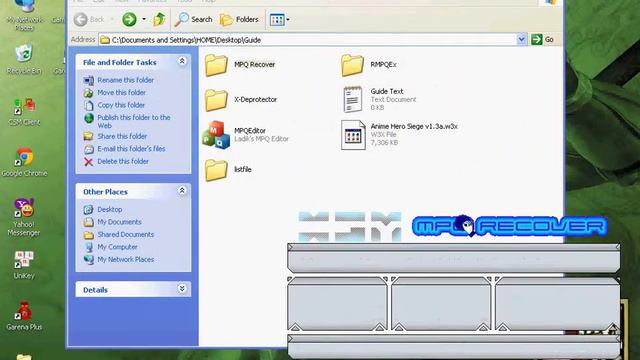Open the Forward button history dropdown arrow
This screenshot has width=640, height=360.
pyautogui.click(x=144, y=19)
